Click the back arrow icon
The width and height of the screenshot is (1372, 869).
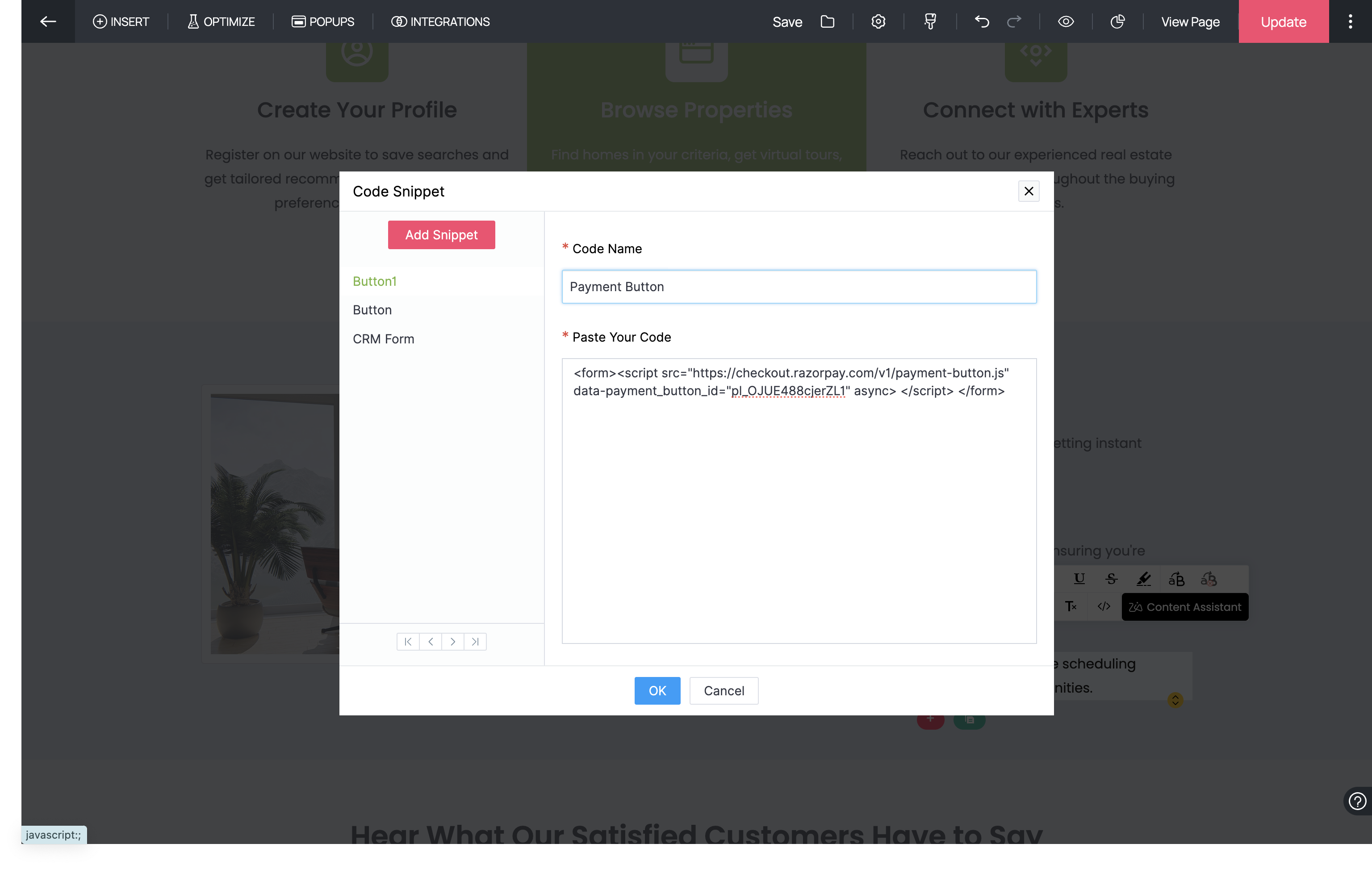pyautogui.click(x=48, y=21)
